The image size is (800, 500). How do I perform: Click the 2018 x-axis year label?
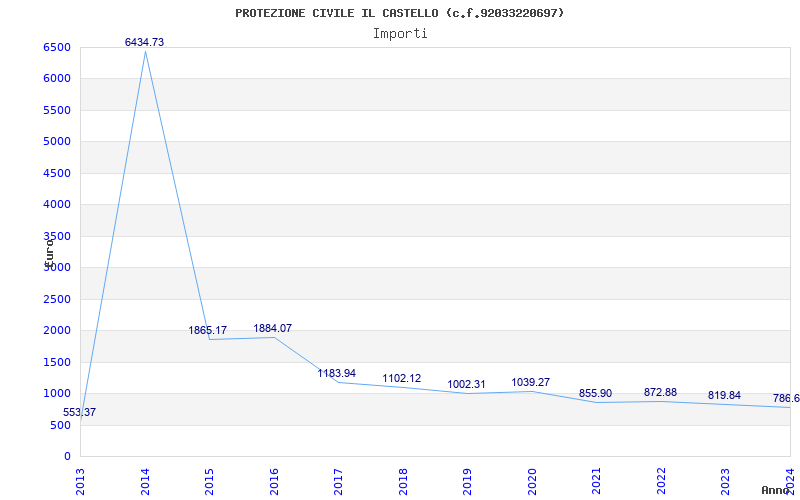point(403,481)
